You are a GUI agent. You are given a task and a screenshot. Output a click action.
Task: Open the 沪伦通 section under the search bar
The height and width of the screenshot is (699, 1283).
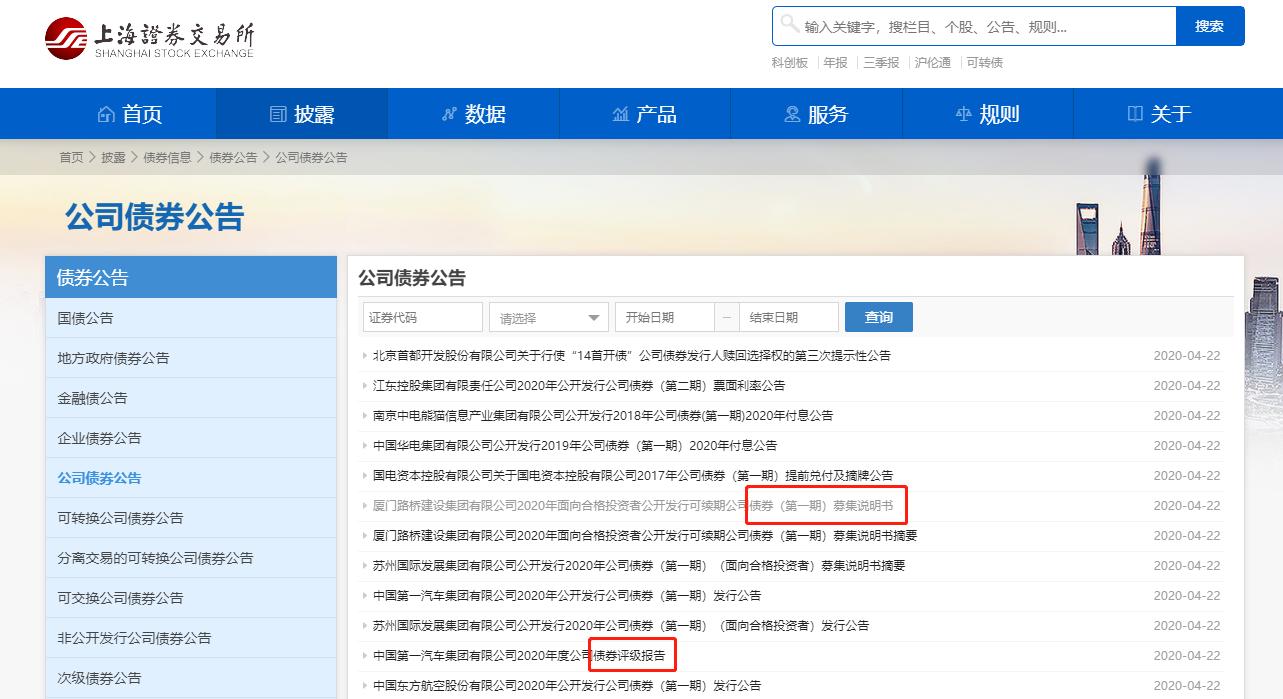[933, 62]
